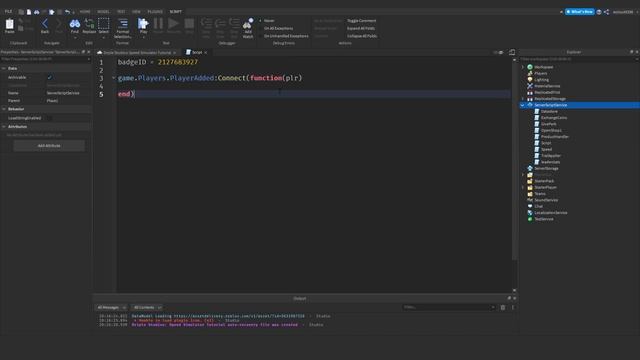Click the What's New button

pos(580,12)
